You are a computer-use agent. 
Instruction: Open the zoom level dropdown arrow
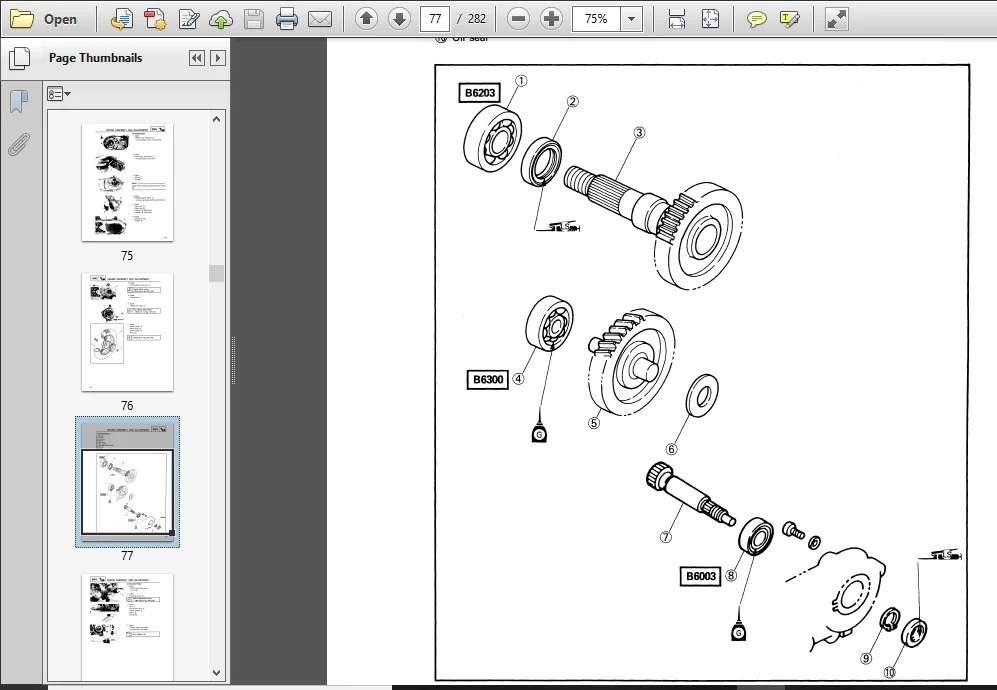click(x=631, y=19)
